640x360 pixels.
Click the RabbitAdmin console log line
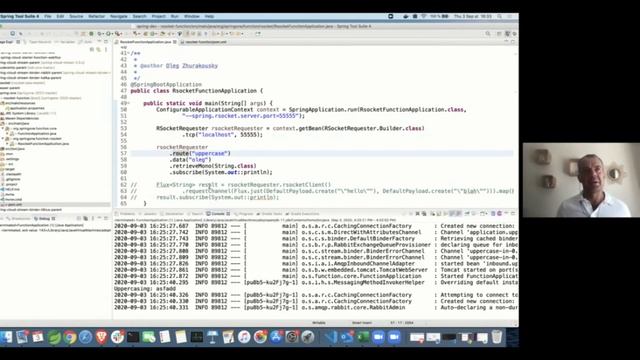click(x=316, y=308)
